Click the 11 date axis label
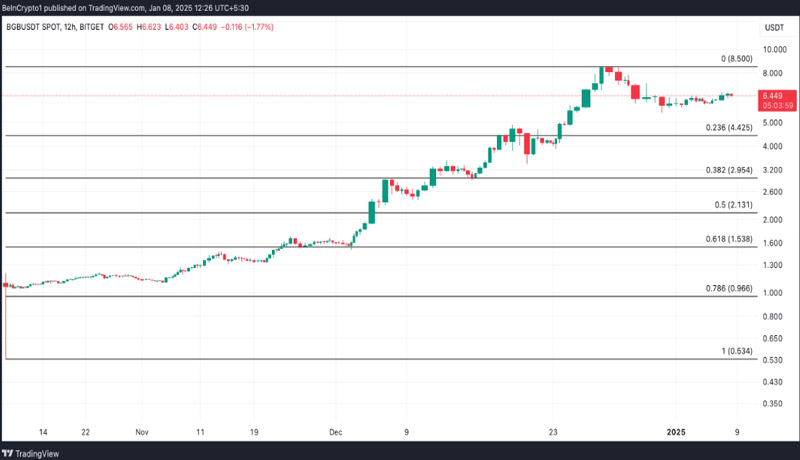The height and width of the screenshot is (460, 800). [201, 432]
